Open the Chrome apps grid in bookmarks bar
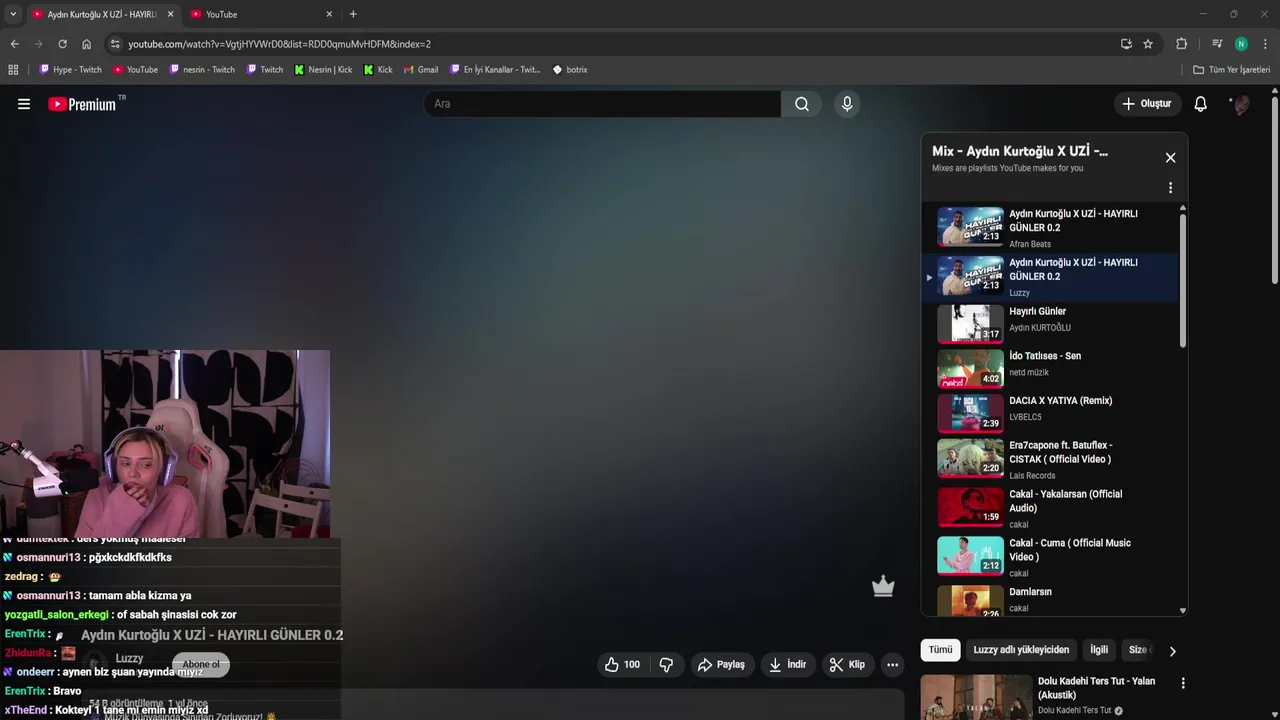Screen dimensions: 1280x720 13,70
